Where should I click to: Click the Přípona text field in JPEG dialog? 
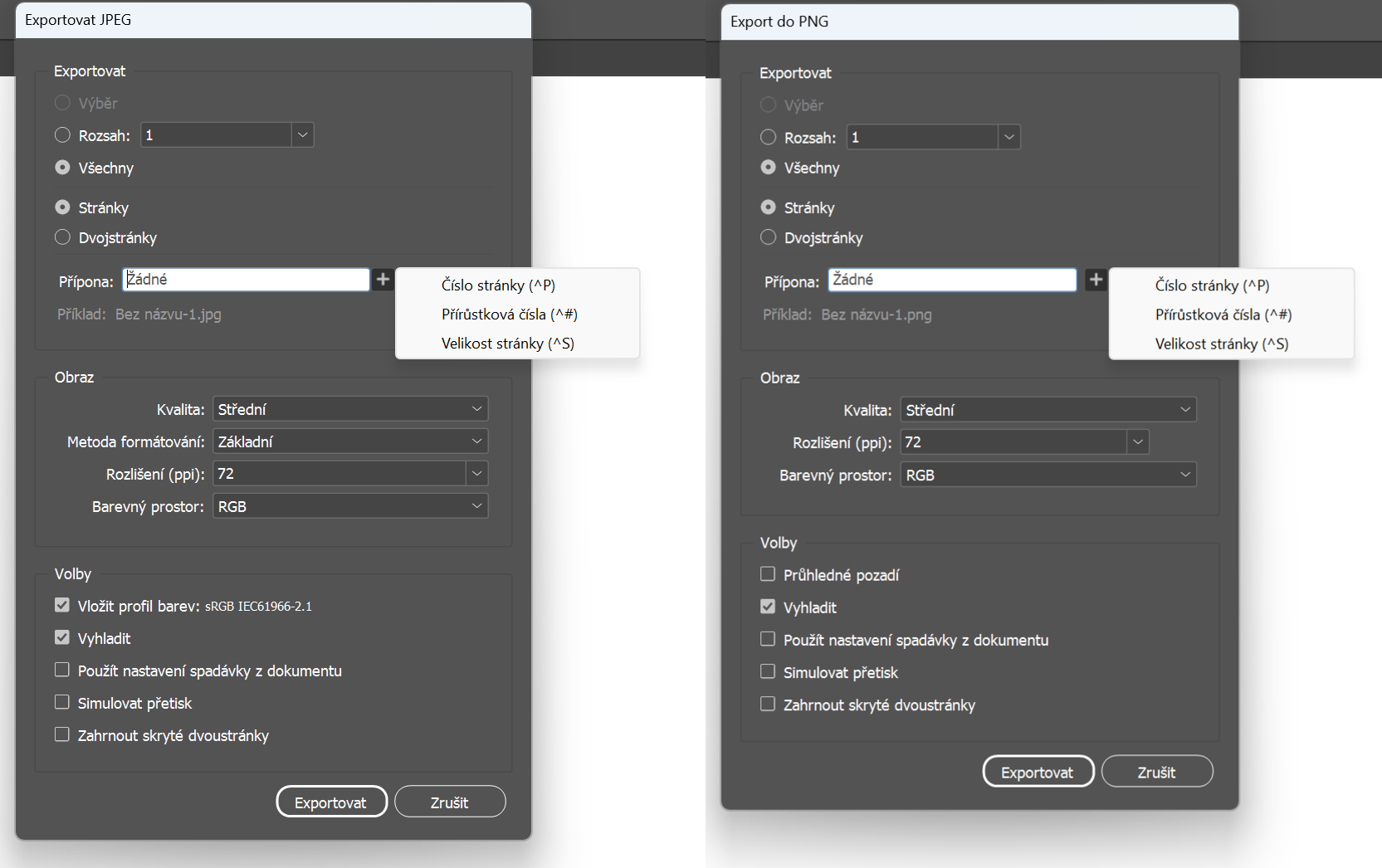(247, 280)
